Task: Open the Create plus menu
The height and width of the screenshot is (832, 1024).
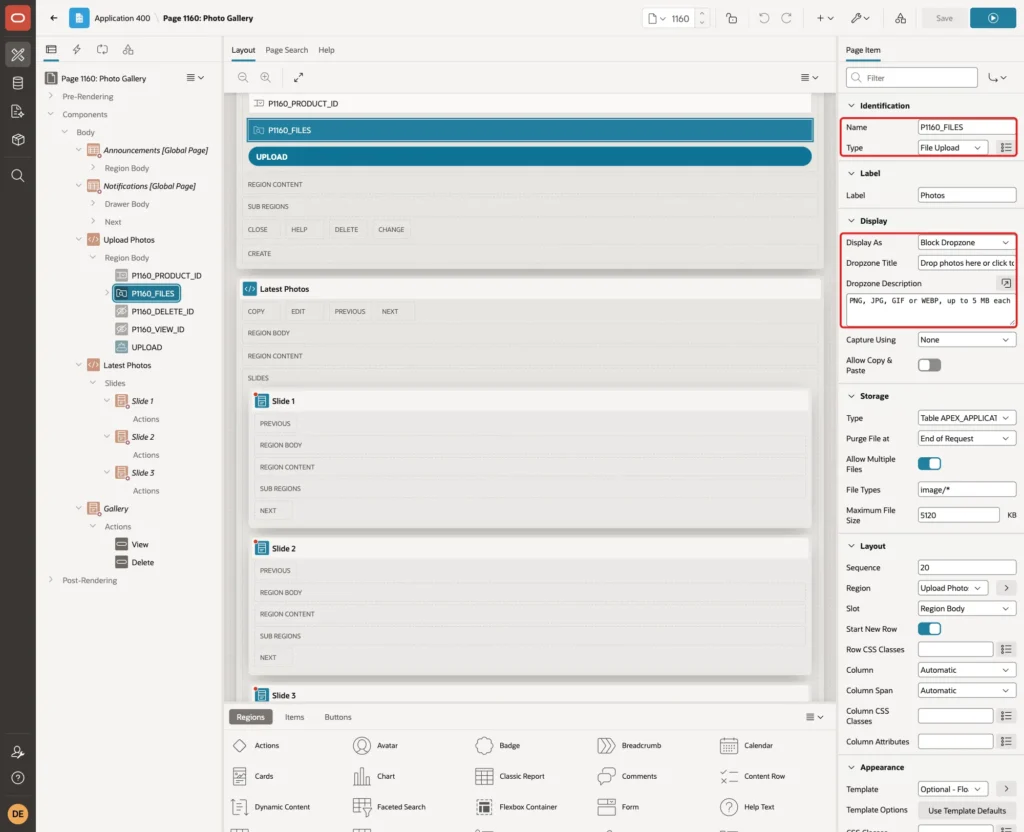Action: pos(824,18)
